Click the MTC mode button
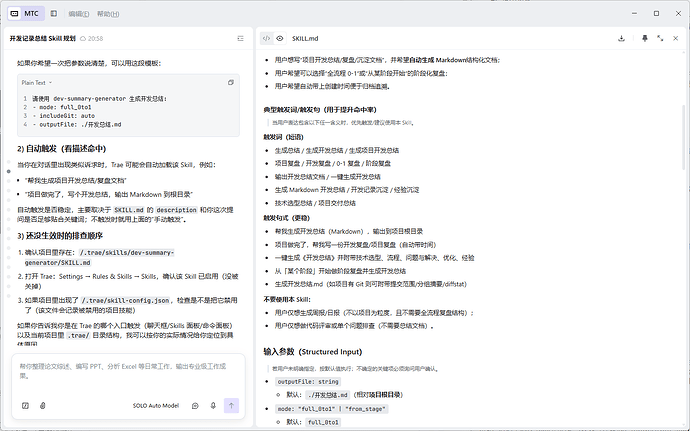This screenshot has width=690, height=431. pyautogui.click(x=26, y=14)
